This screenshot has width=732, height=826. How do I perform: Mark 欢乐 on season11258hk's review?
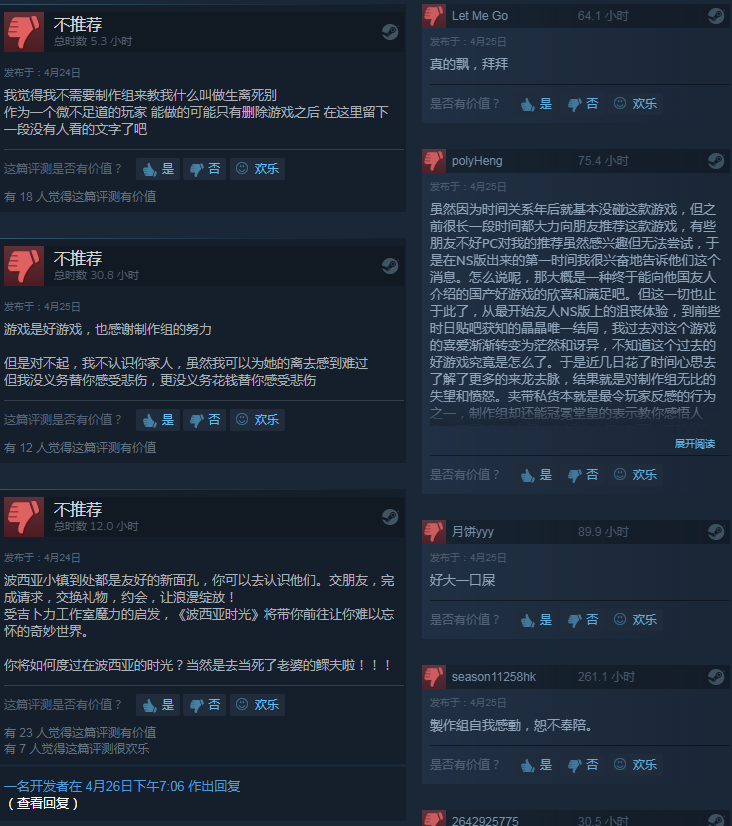636,765
